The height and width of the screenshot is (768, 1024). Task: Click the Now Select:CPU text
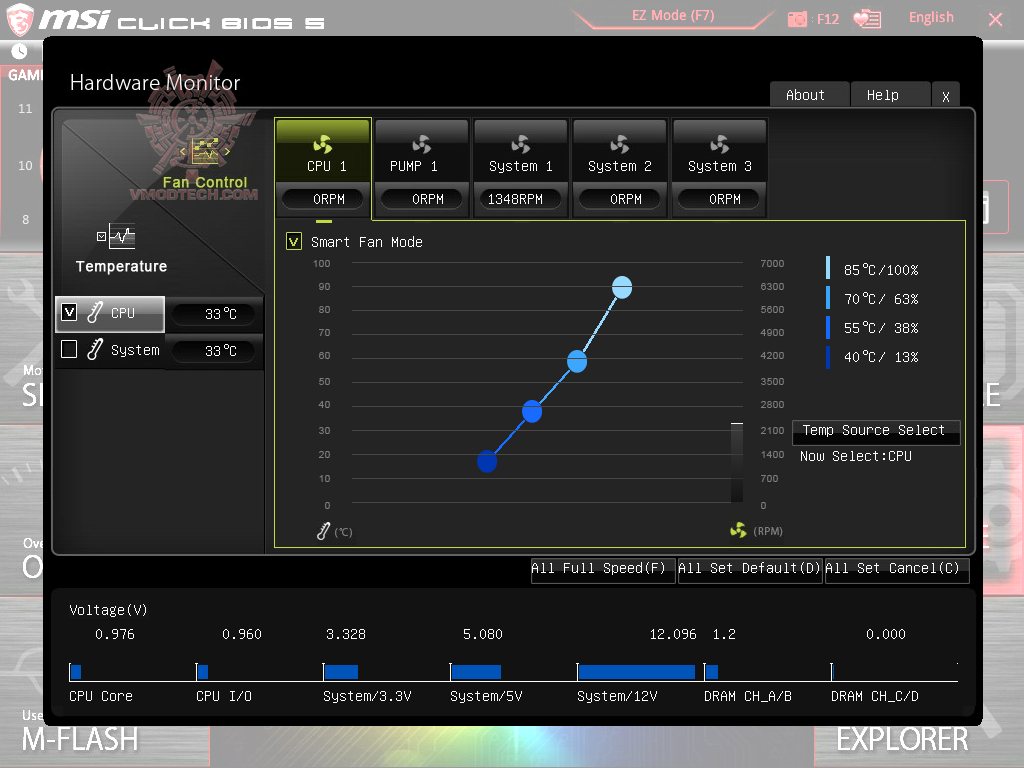[856, 456]
